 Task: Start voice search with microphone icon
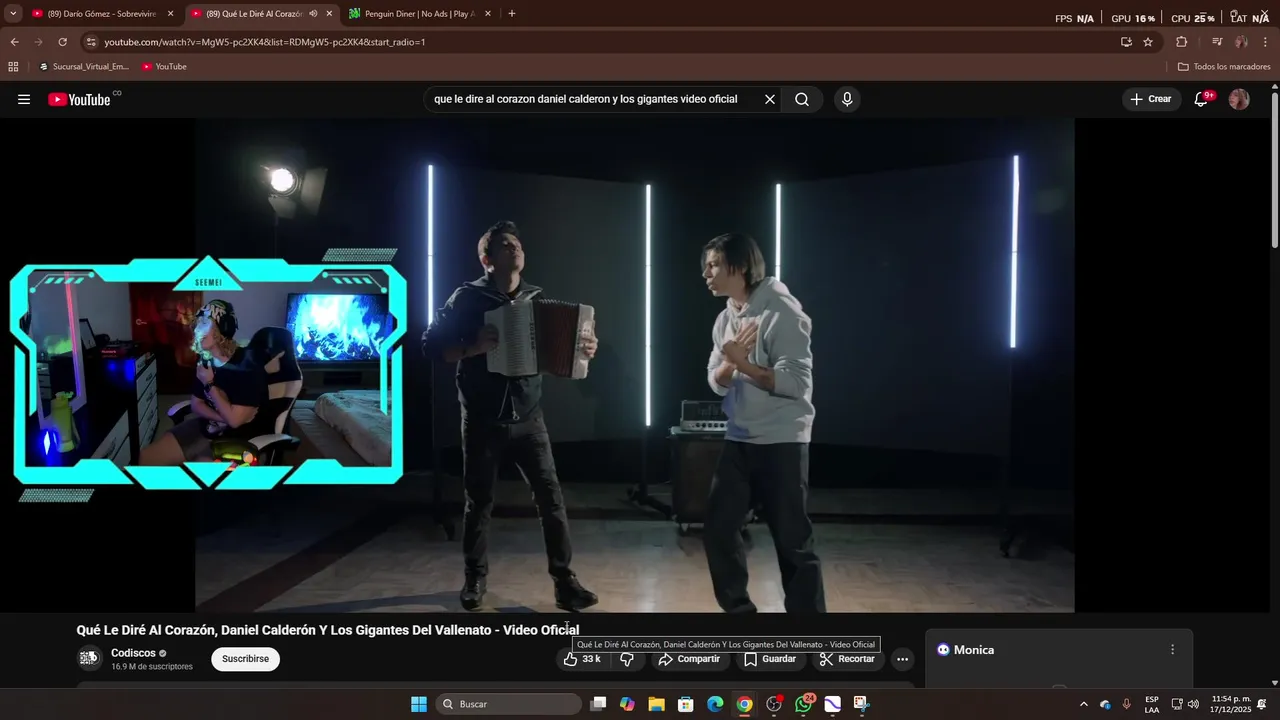(x=847, y=99)
